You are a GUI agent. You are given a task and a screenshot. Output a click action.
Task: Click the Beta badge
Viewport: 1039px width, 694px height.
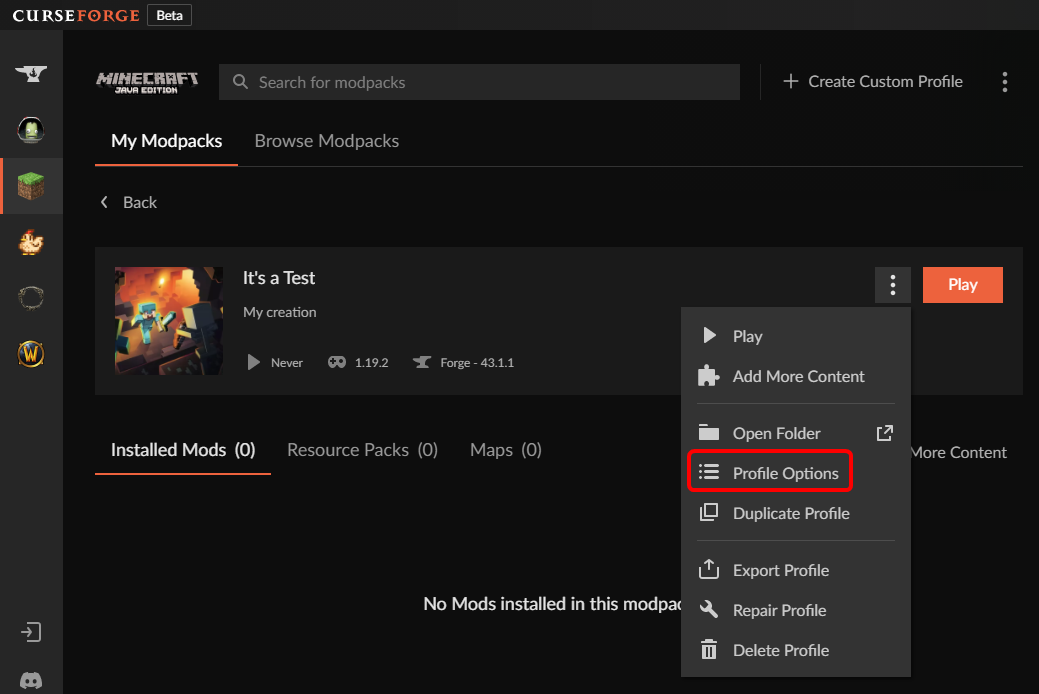pos(170,15)
